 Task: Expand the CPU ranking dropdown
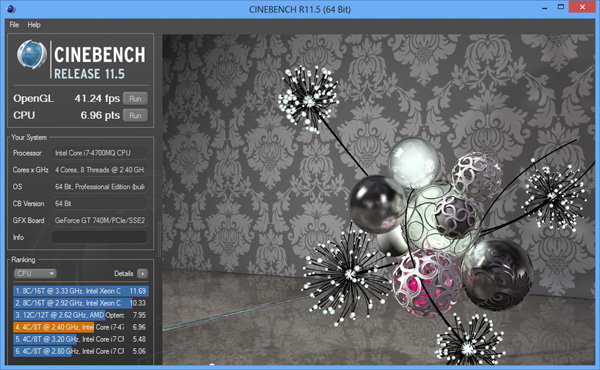(35, 273)
